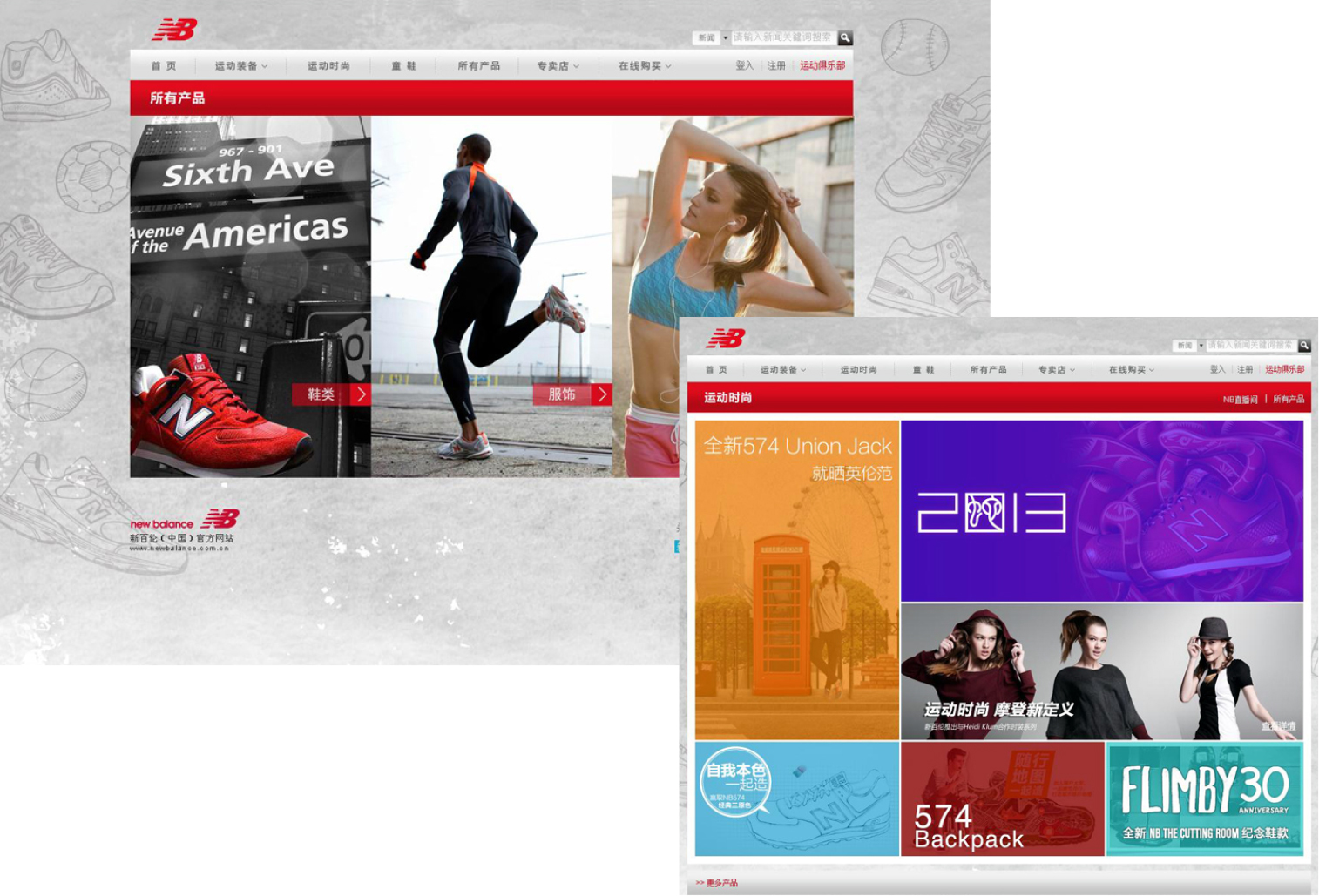This screenshot has height=896, width=1319.
Task: Open 新闻 search category dropdown on 所有产品 page
Action: (x=712, y=38)
